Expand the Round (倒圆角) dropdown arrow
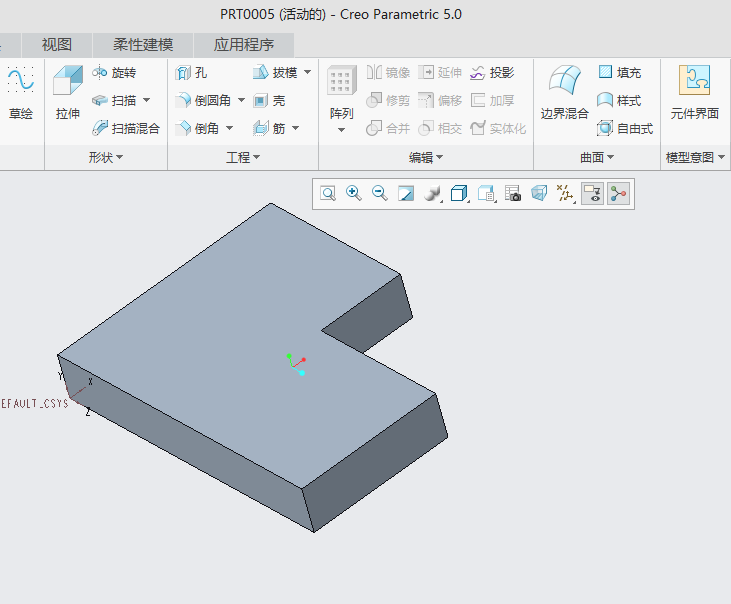Viewport: 731px width, 604px height. pos(241,101)
